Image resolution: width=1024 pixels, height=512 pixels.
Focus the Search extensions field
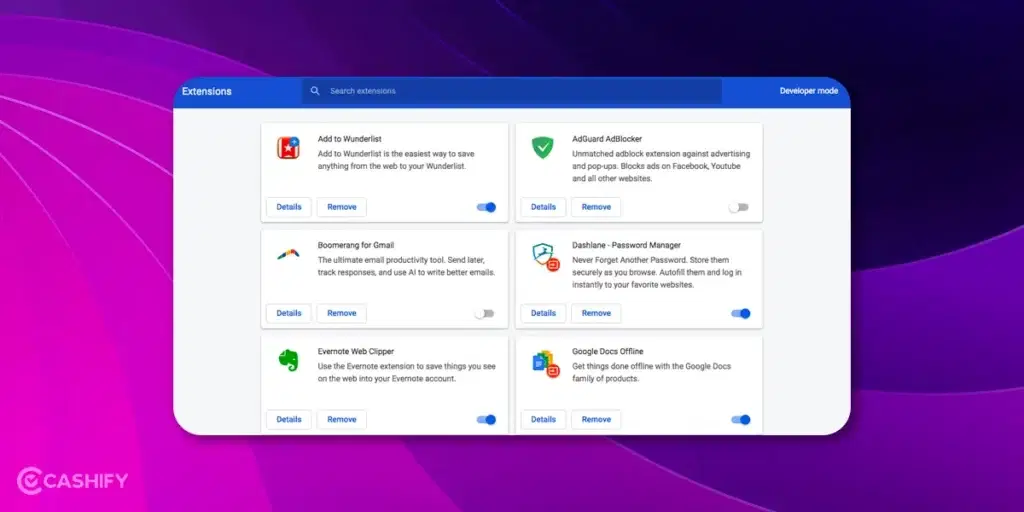512,91
